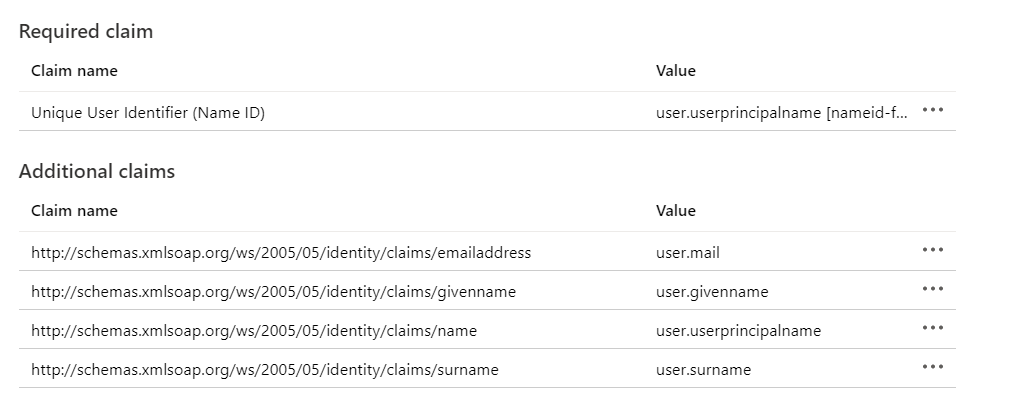Open the emailaddress claim URL entry

[281, 253]
